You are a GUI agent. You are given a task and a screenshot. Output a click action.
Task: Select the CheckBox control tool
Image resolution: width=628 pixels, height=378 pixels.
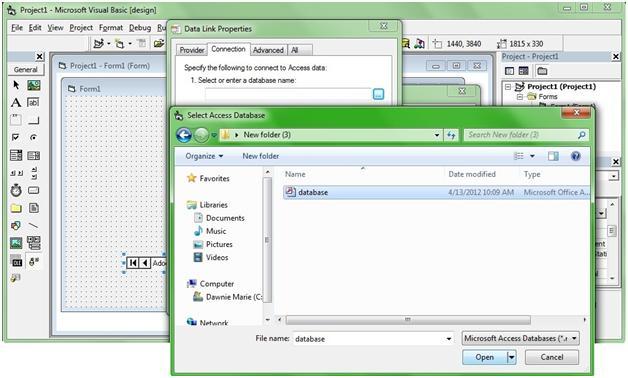[16, 137]
